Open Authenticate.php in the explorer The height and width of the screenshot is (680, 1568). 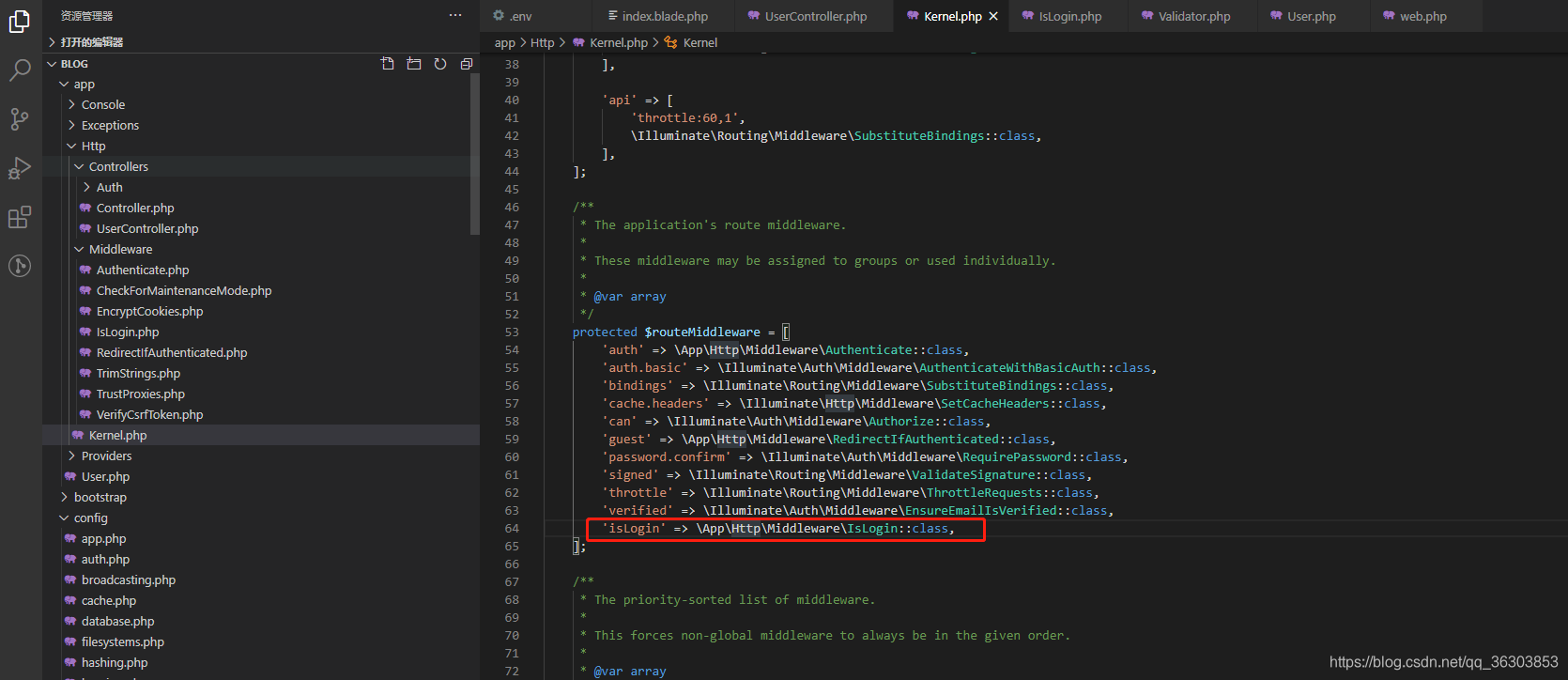261,270
